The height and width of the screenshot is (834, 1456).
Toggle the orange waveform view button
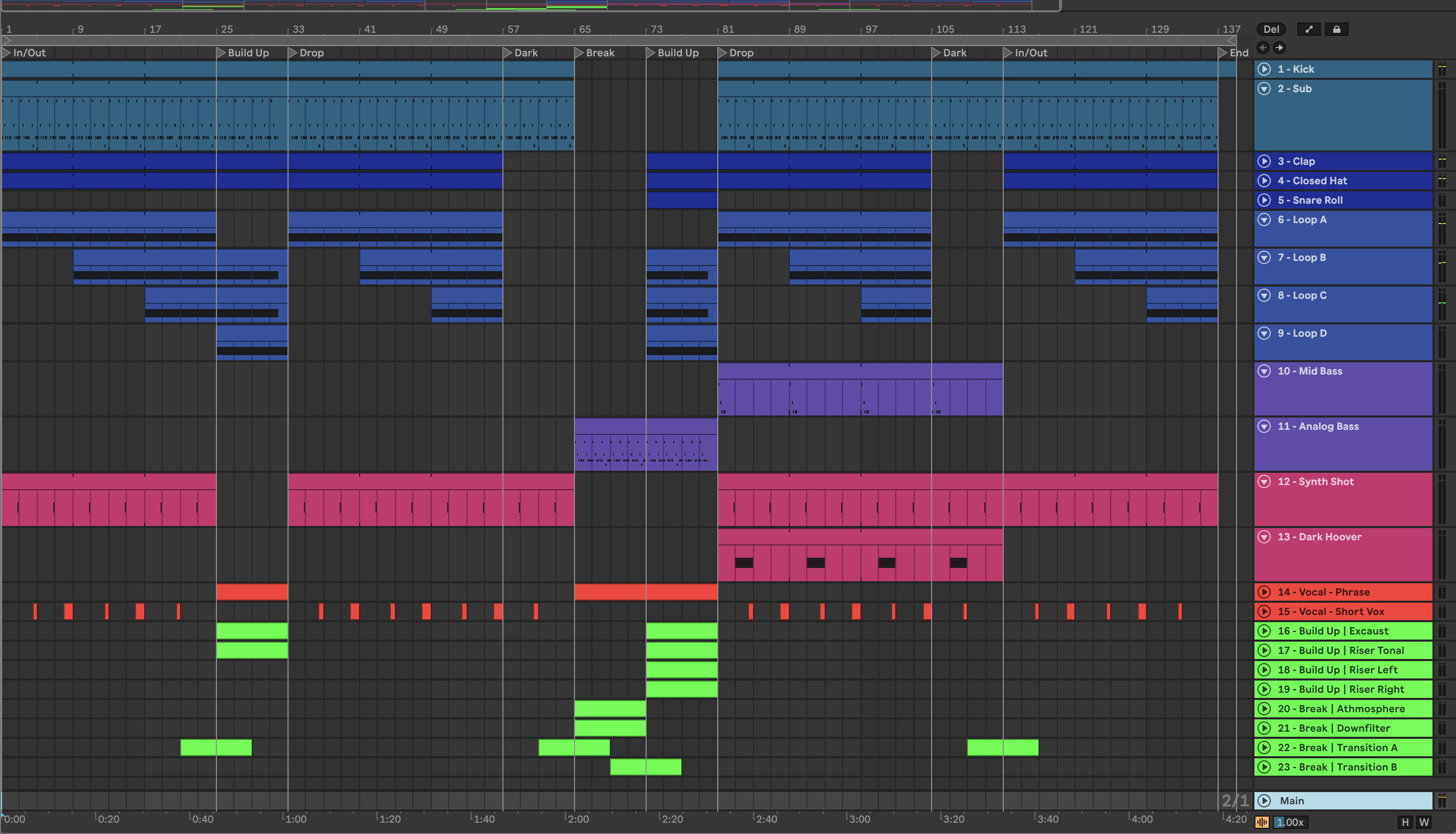[x=1262, y=823]
